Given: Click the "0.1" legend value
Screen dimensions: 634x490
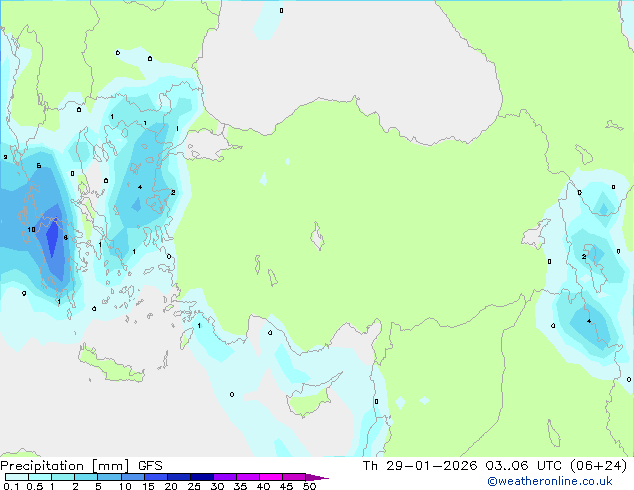Looking at the screenshot, I should click(11, 486).
